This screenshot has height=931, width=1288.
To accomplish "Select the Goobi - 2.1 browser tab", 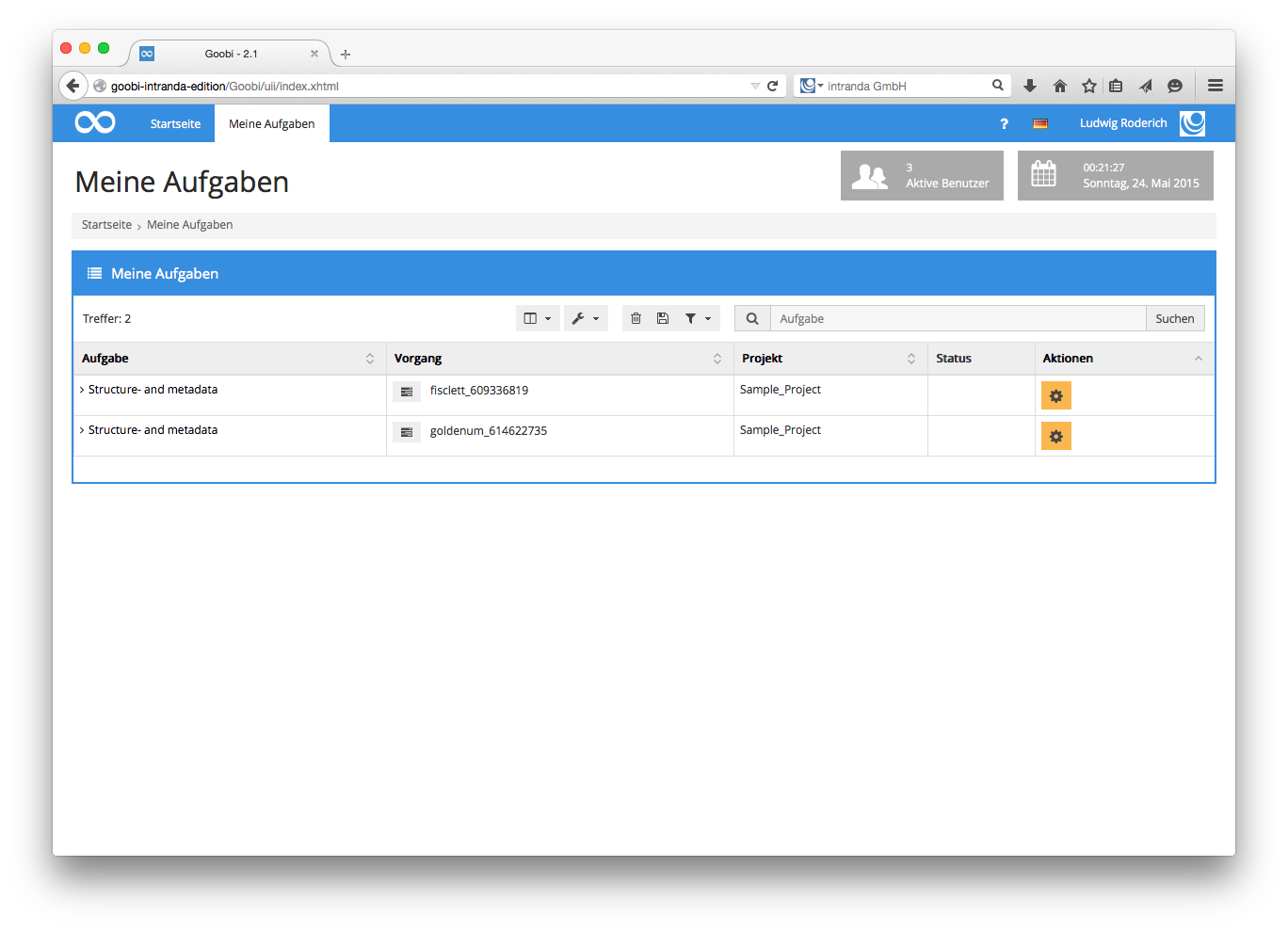I will 230,54.
